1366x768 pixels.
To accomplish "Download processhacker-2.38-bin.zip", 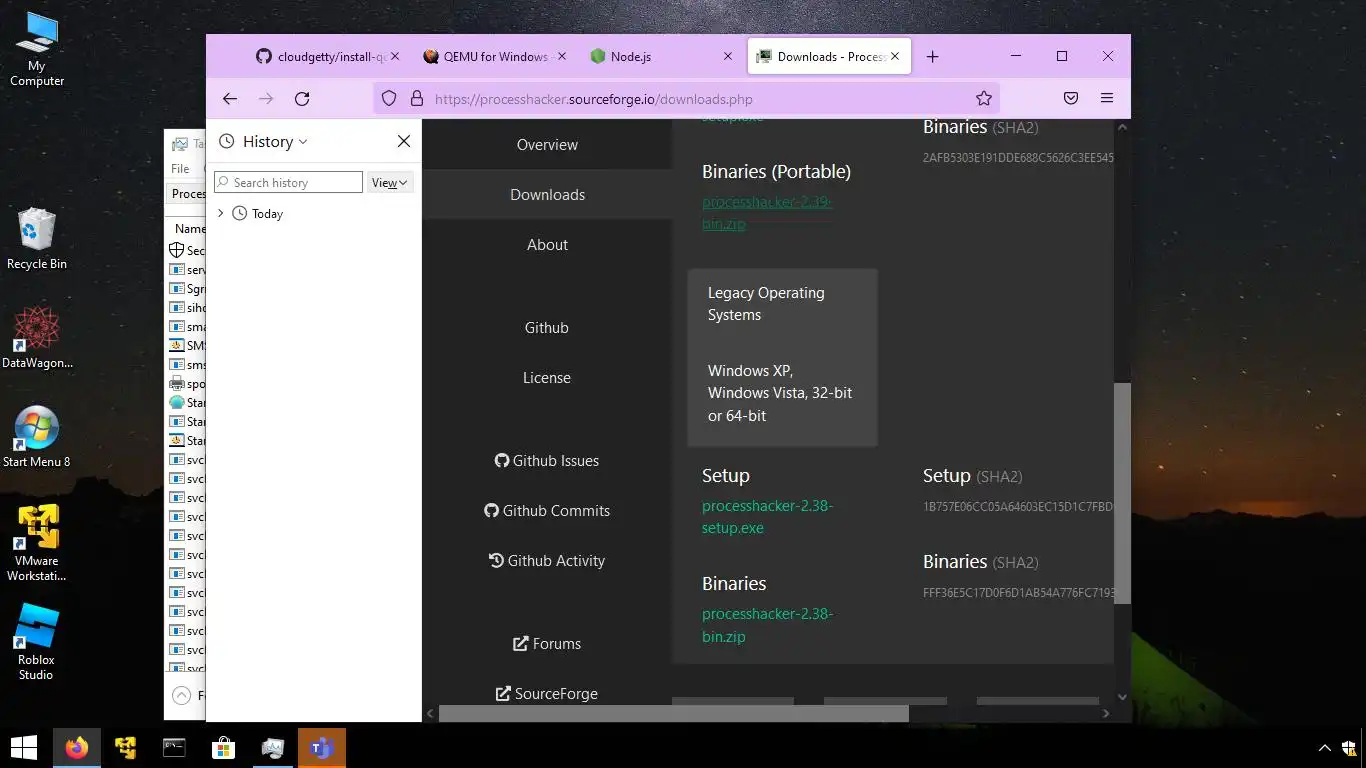I will 767,624.
